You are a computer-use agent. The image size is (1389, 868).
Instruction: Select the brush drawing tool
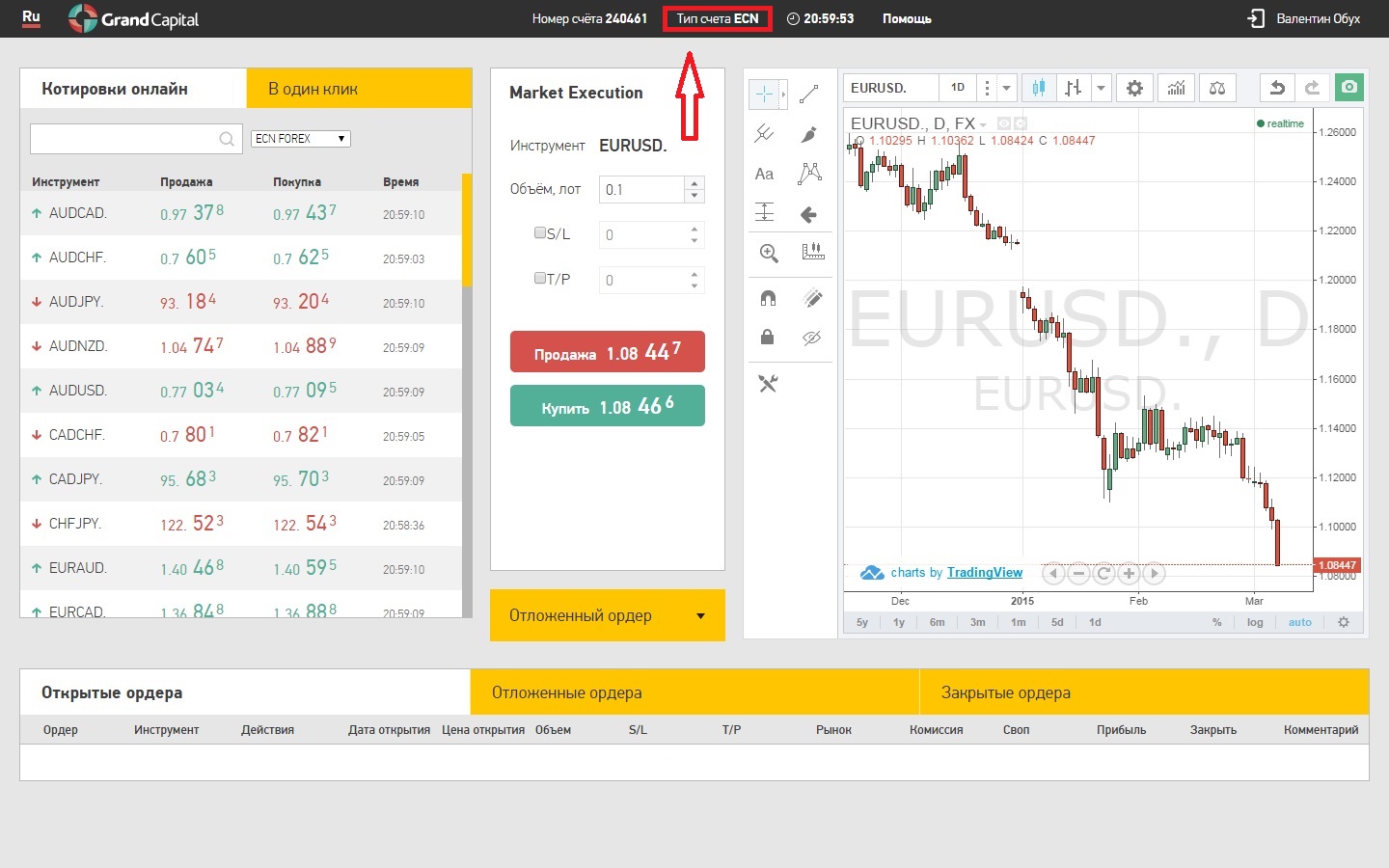[x=809, y=134]
